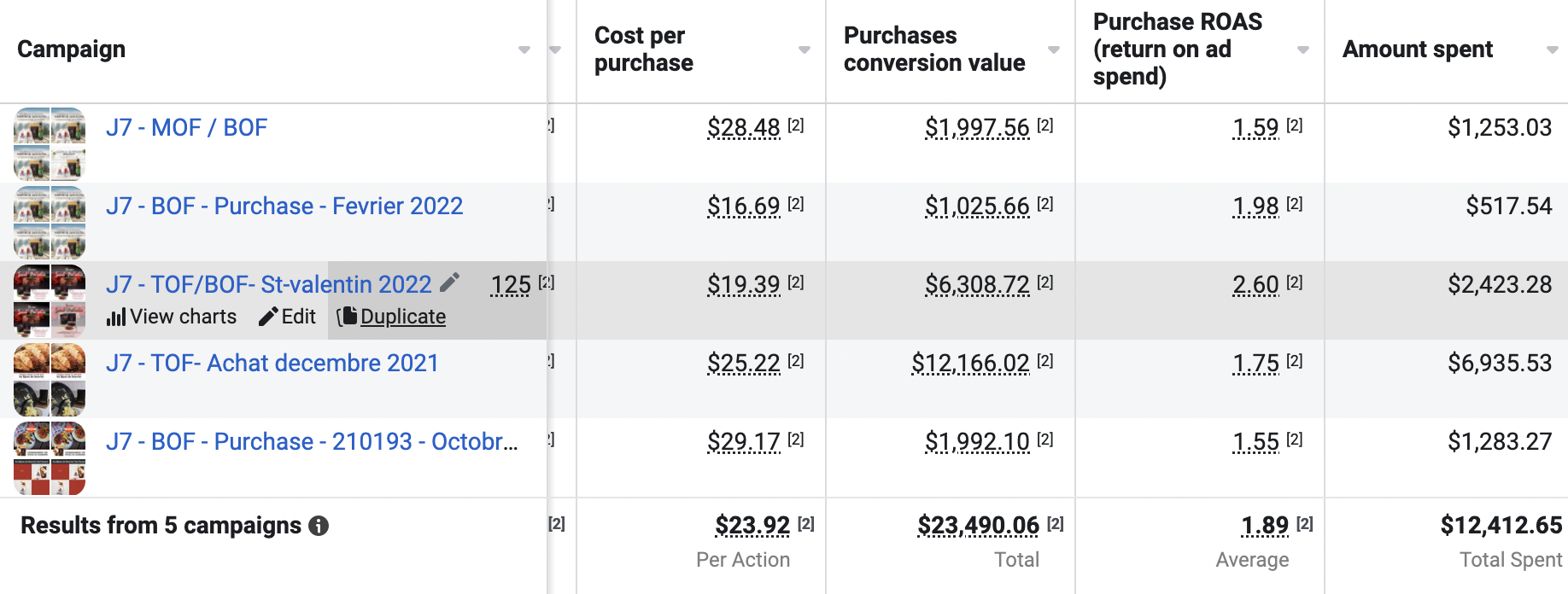Expand Cost per purchase column menu
The image size is (1568, 594).
(x=804, y=50)
